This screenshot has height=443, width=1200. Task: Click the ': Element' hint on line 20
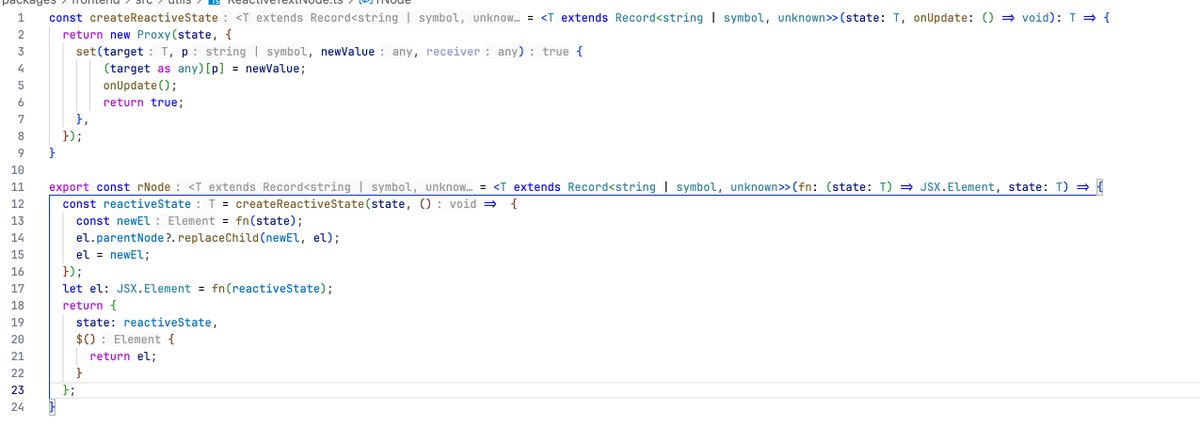coord(129,340)
